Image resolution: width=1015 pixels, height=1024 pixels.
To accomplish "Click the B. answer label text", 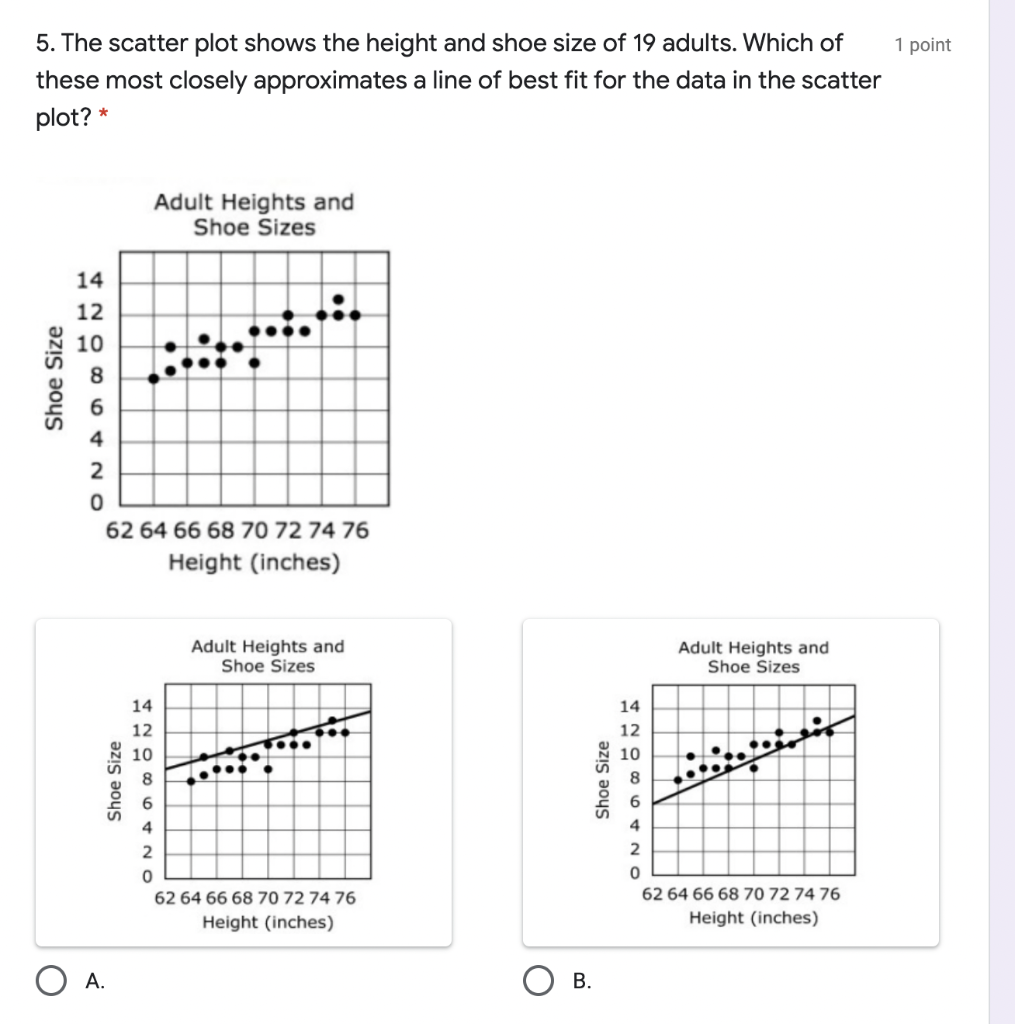I will tap(580, 981).
